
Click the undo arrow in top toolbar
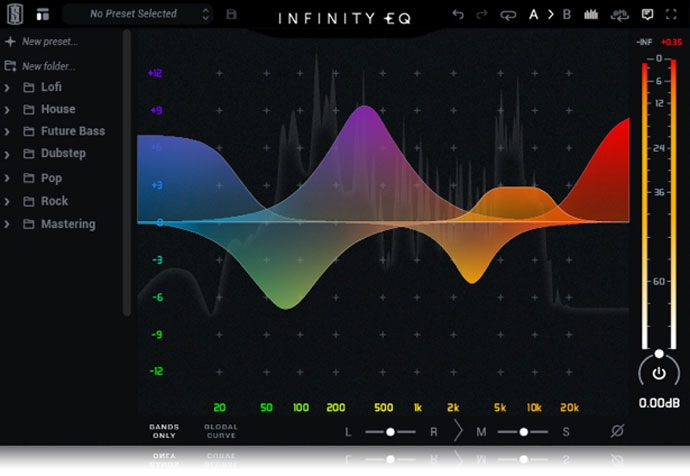tap(458, 15)
